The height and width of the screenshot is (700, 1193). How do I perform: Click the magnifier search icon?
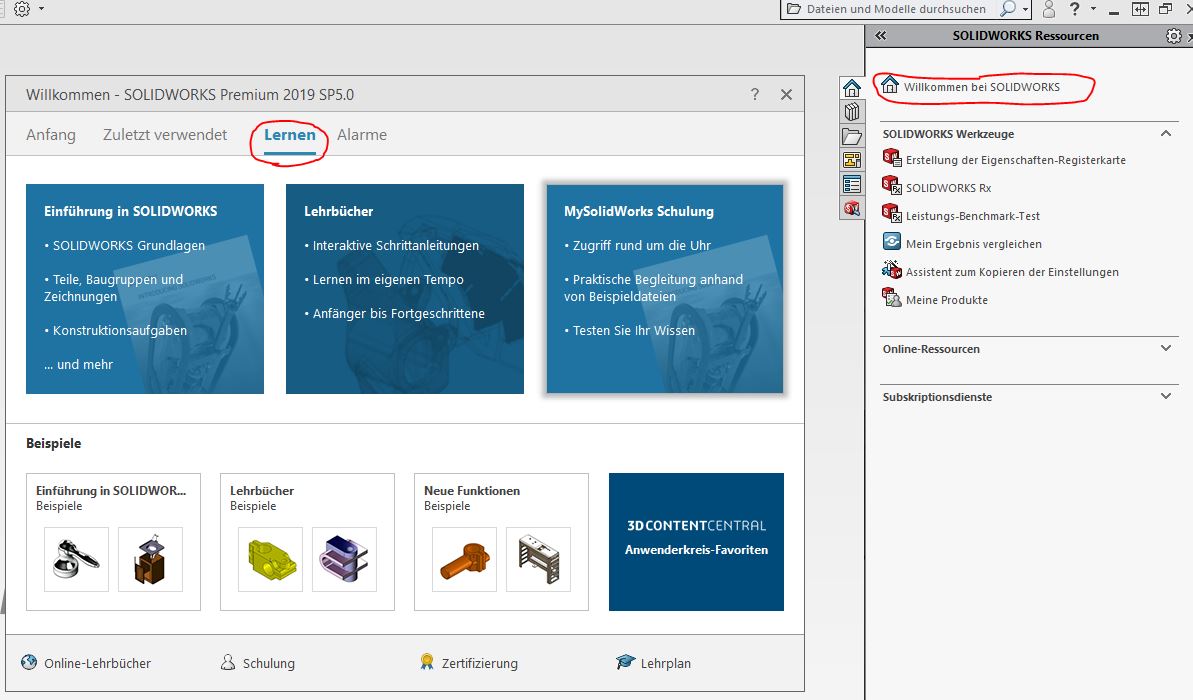pyautogui.click(x=1007, y=9)
